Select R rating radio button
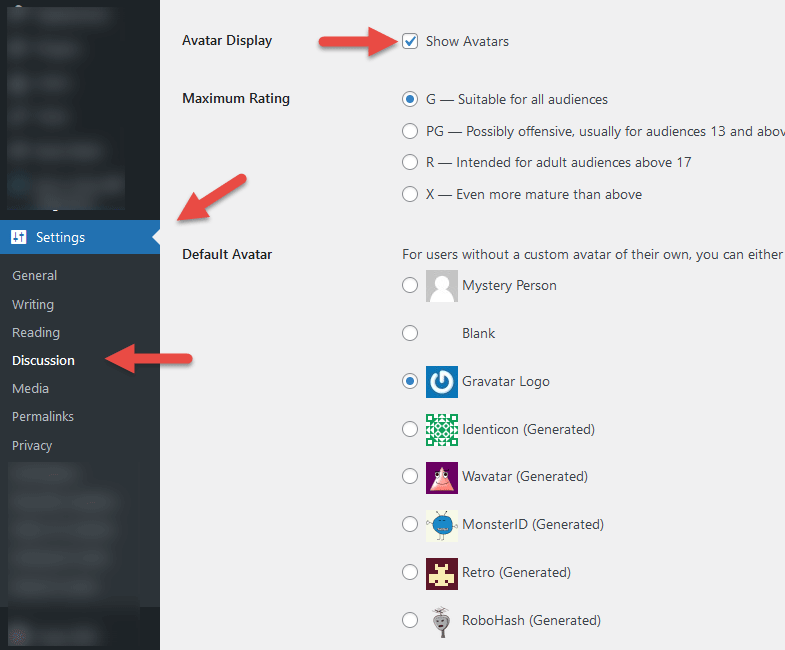785x650 pixels. [x=410, y=162]
